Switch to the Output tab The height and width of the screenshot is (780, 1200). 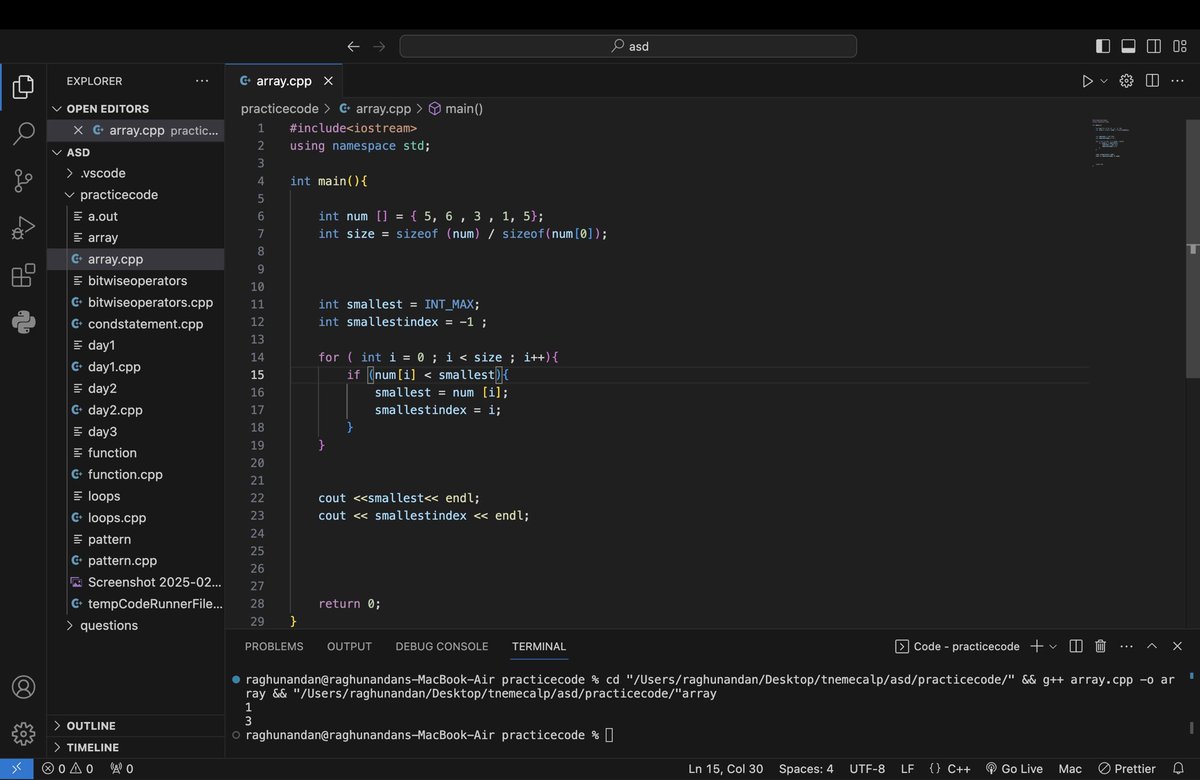[349, 647]
